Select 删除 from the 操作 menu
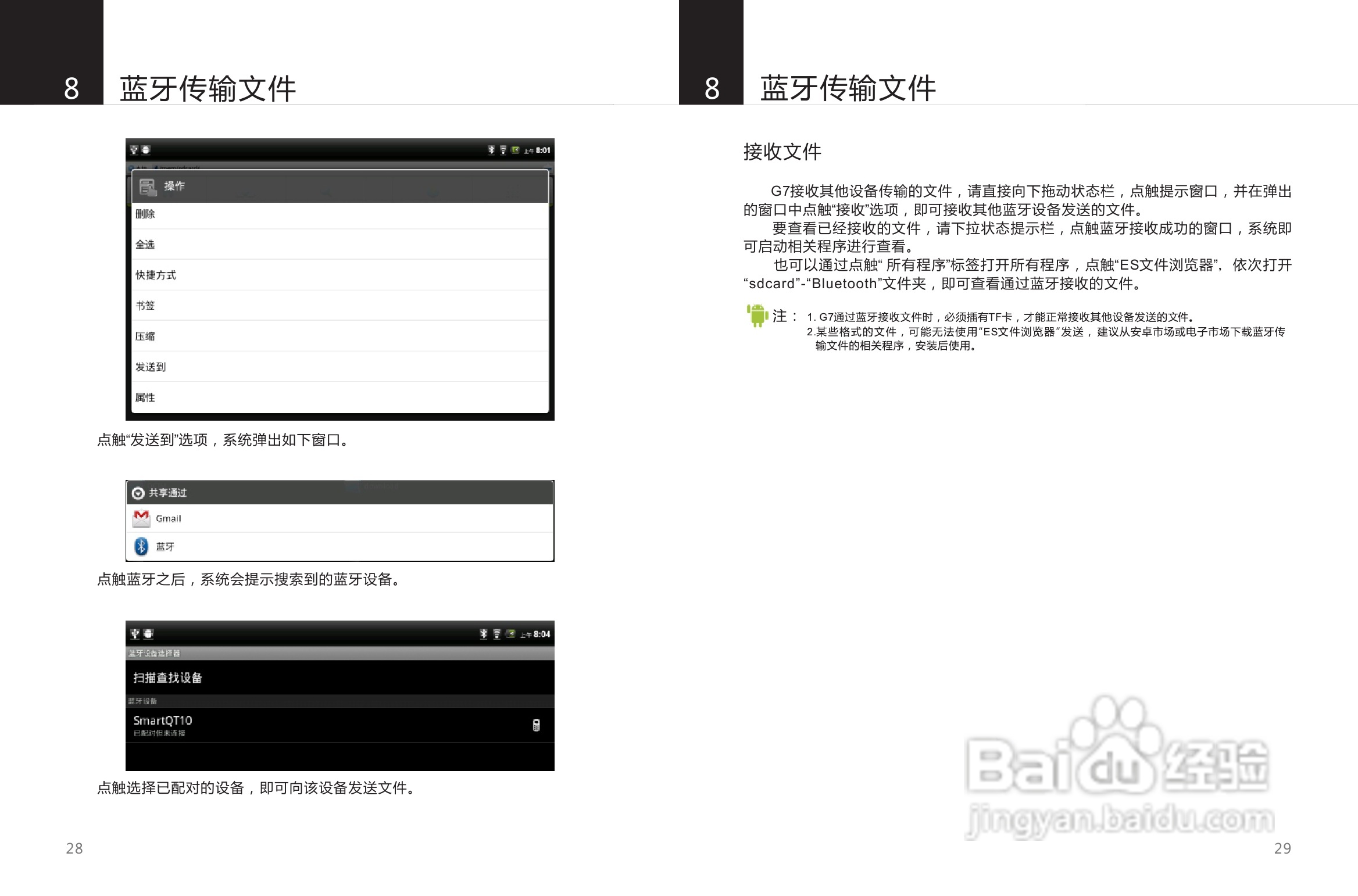This screenshot has height=896, width=1358. [x=145, y=213]
